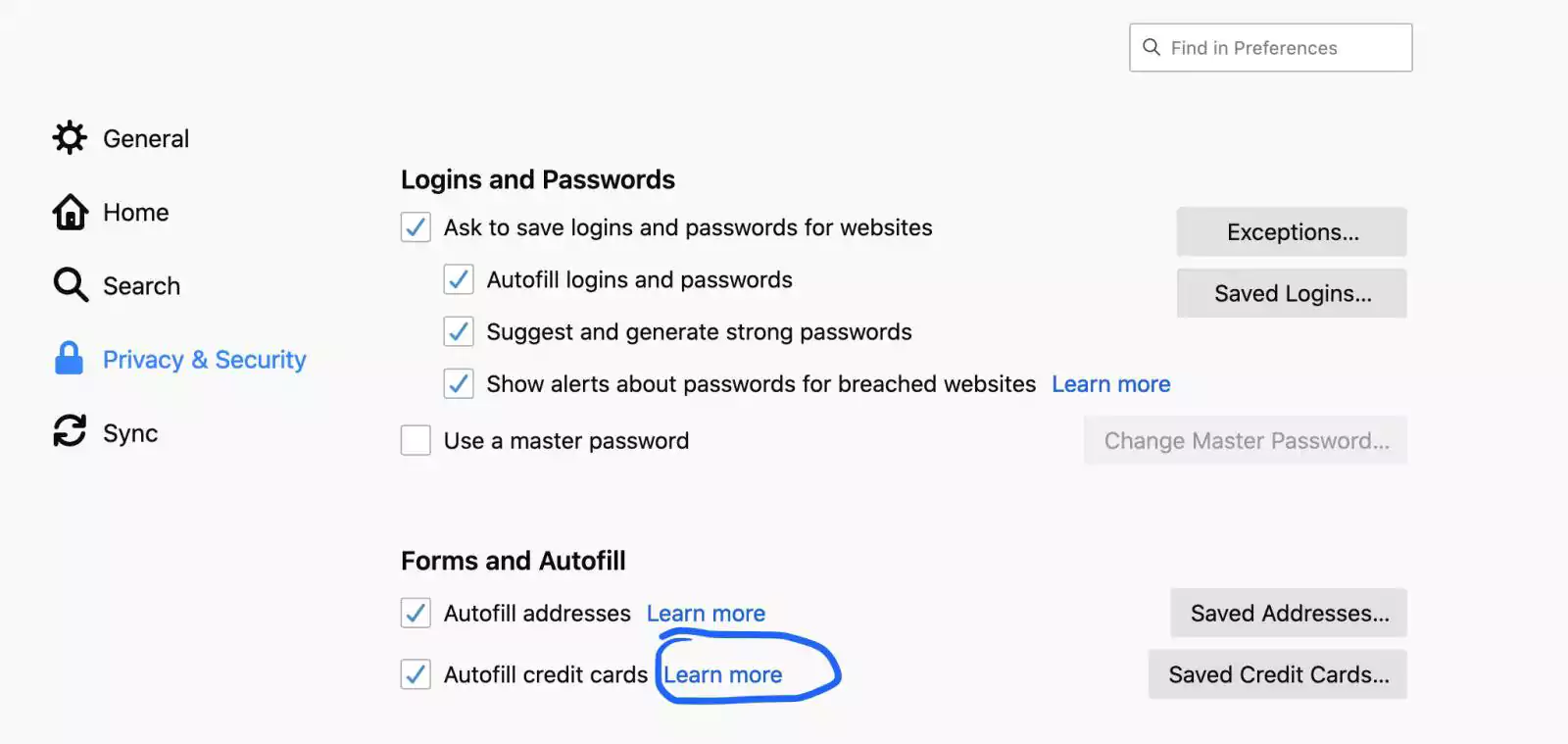Focus the Find in Preferences field
1568x744 pixels.
pyautogui.click(x=1270, y=47)
